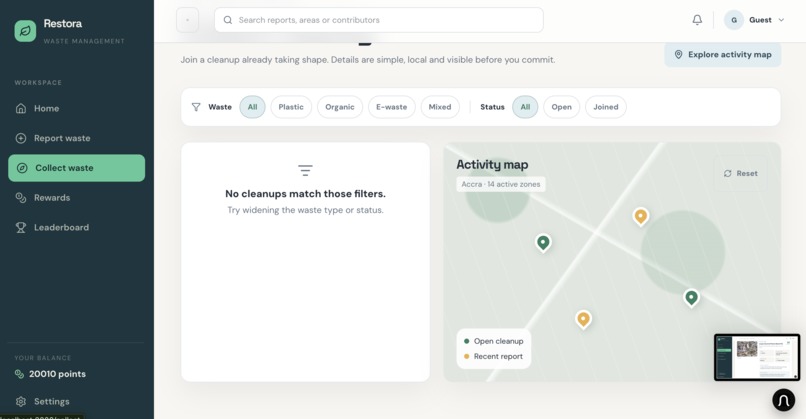Filter by Mixed waste
Viewport: 806px width, 419px height.
click(440, 107)
